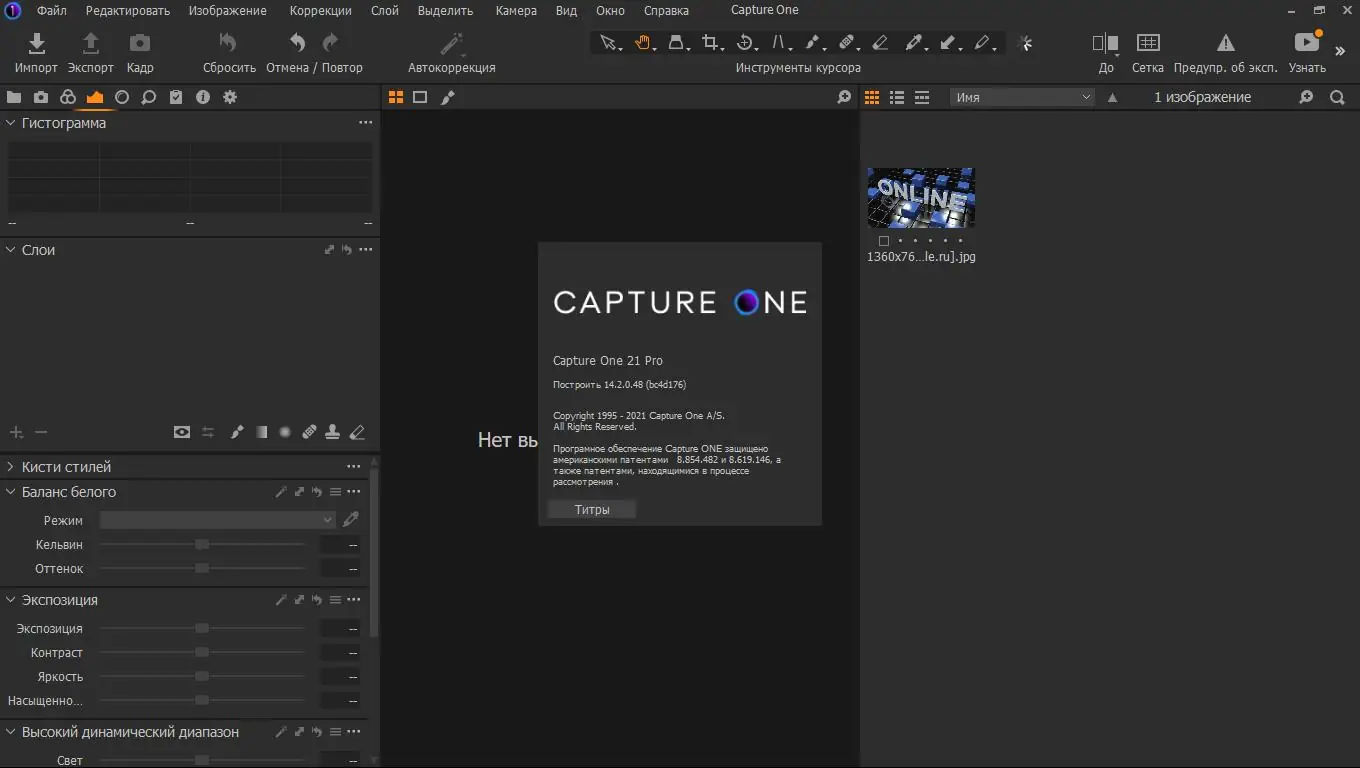
Task: Click the Титры button in about dialog
Action: point(592,510)
